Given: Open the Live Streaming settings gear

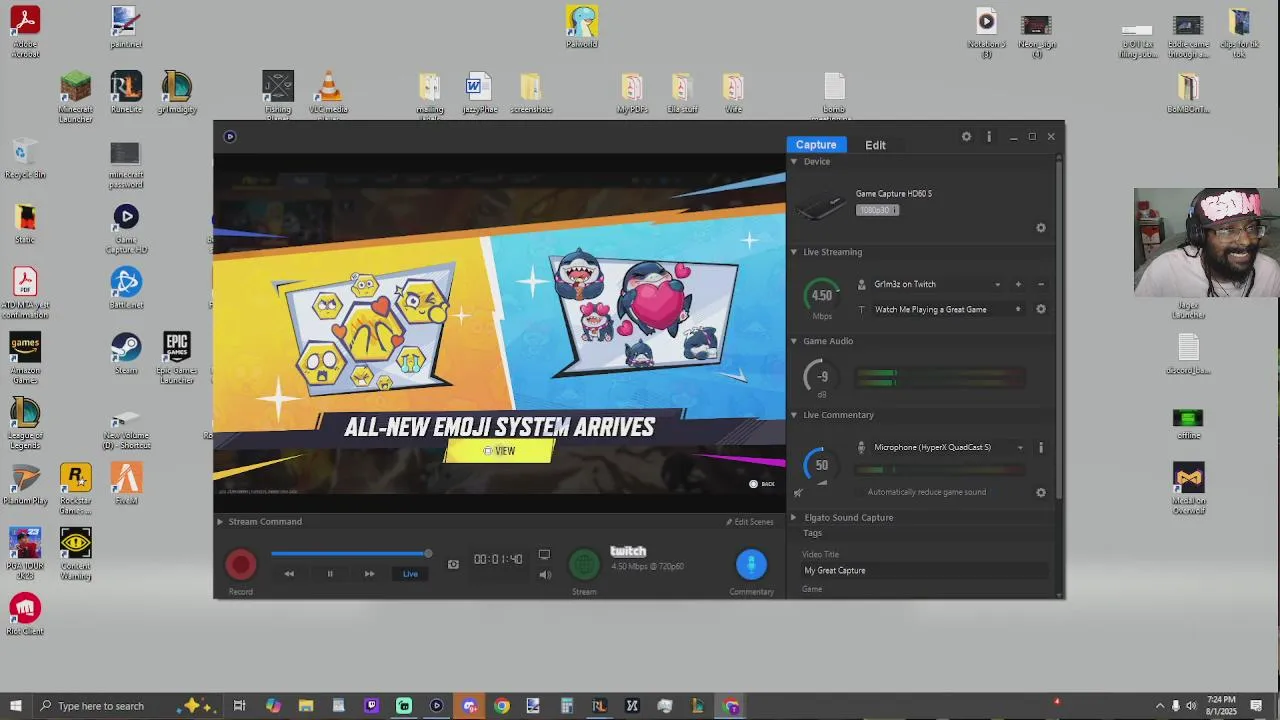Looking at the screenshot, I should click(x=1041, y=310).
